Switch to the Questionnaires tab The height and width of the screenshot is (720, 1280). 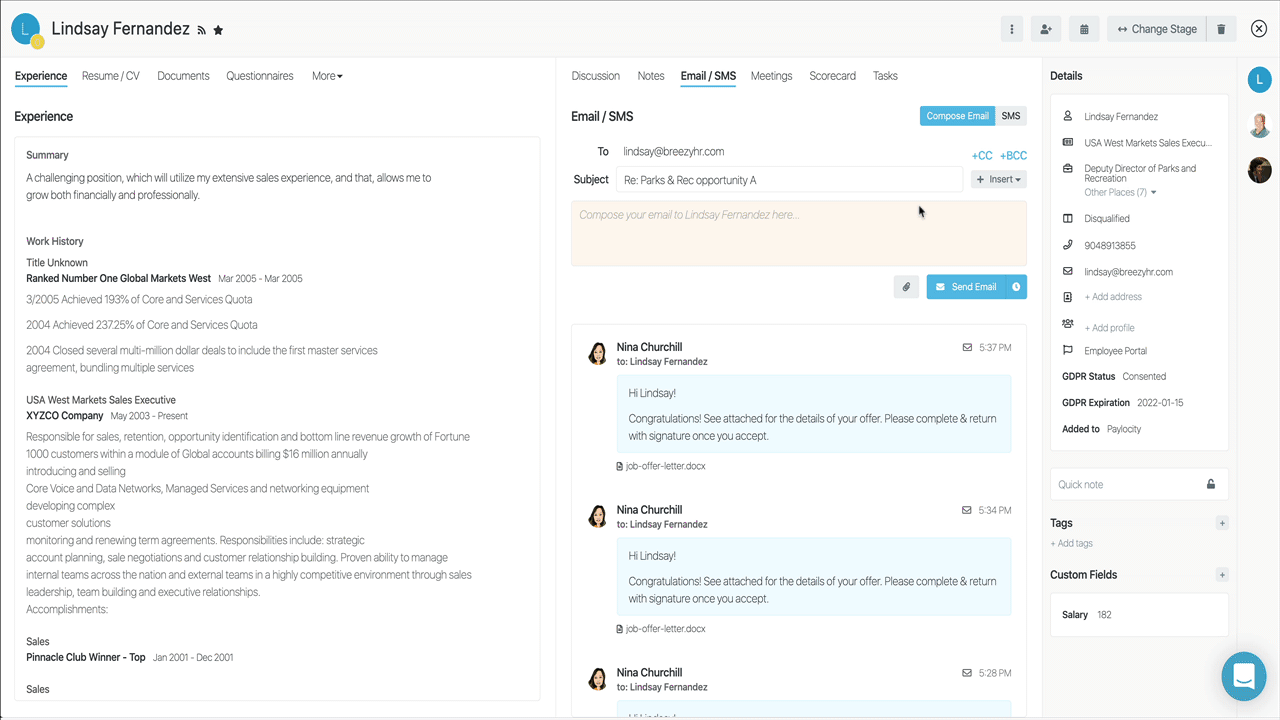tap(260, 76)
